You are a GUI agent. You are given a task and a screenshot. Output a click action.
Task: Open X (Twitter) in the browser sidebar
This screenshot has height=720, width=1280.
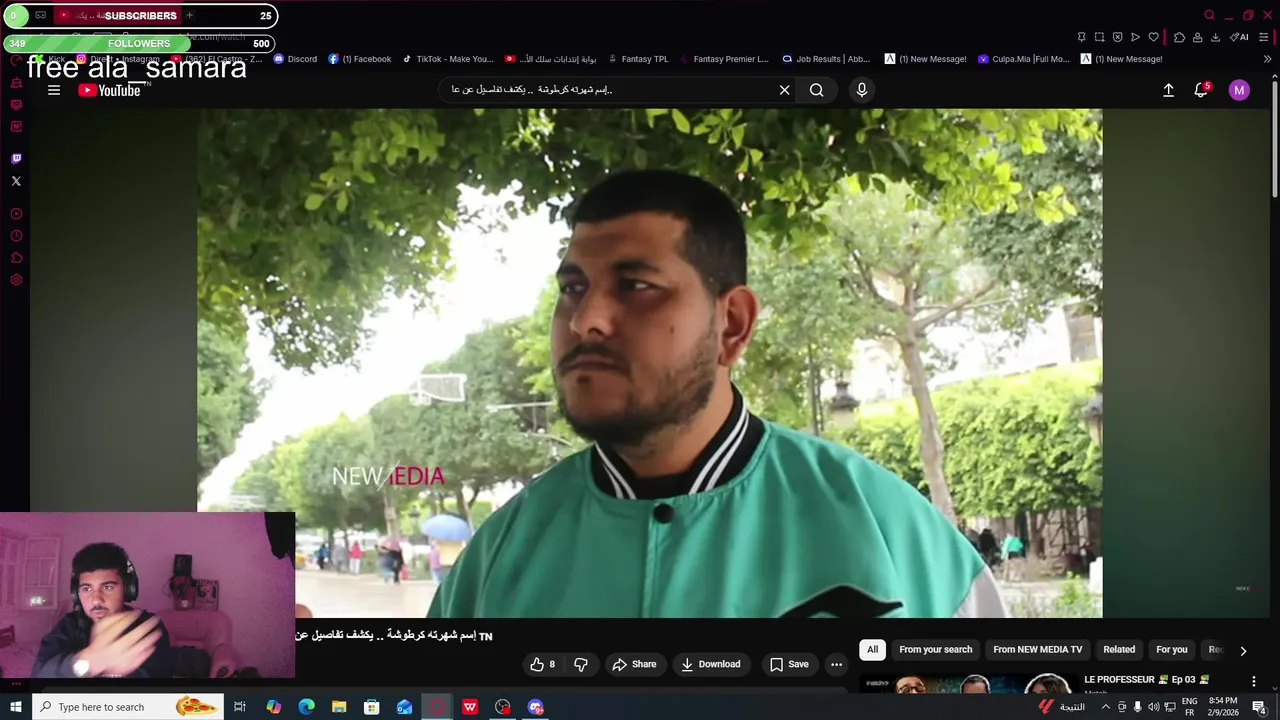click(16, 181)
